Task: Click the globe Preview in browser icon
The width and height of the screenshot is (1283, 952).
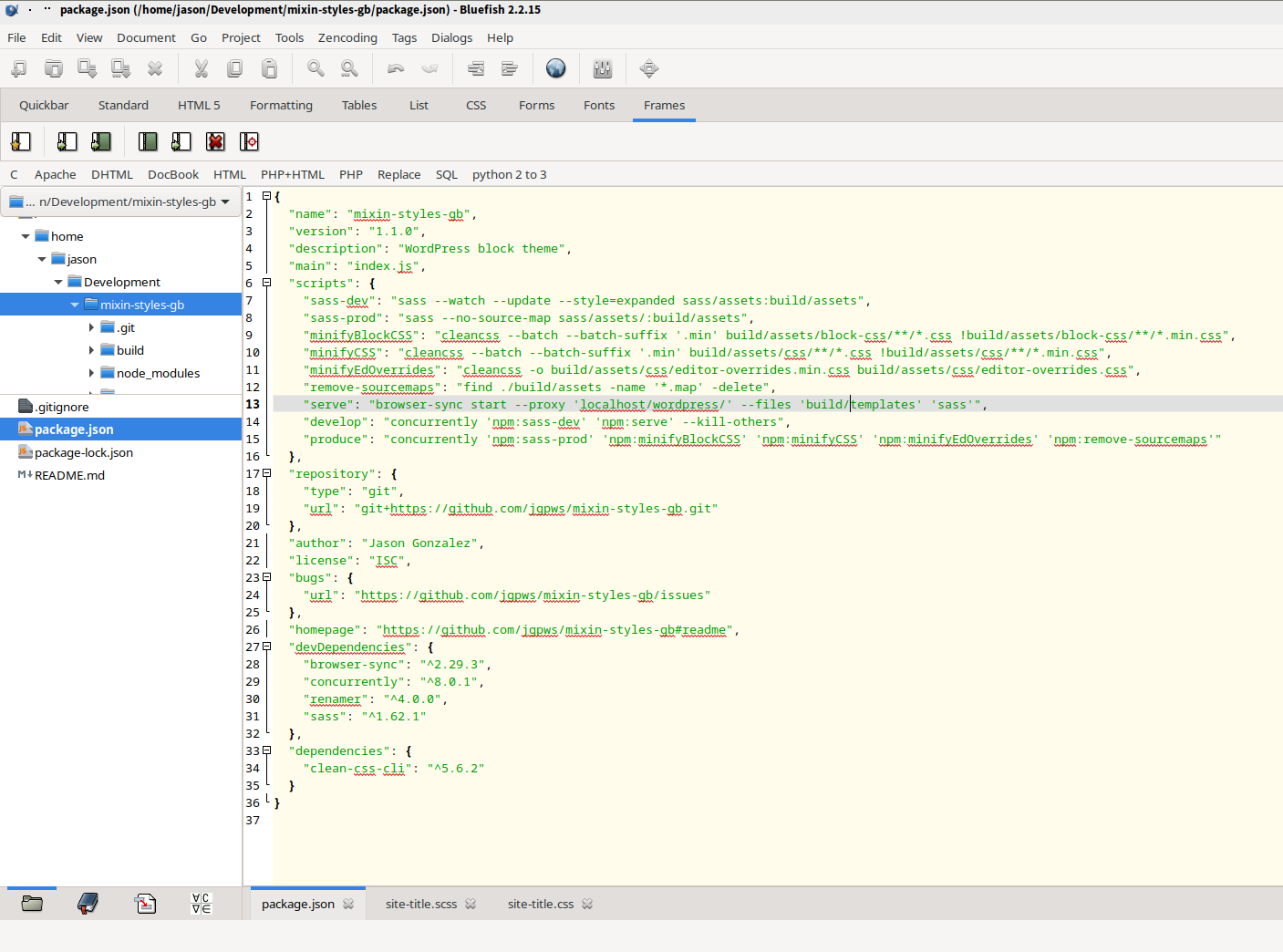Action: [556, 68]
